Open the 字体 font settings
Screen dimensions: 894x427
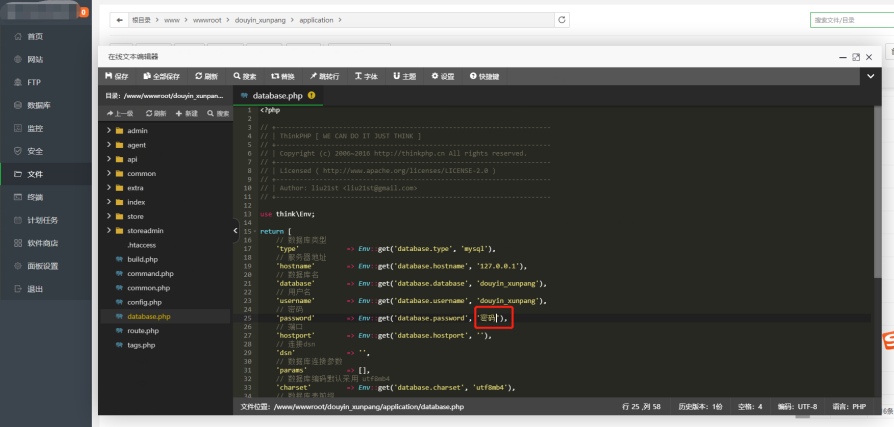click(x=366, y=76)
